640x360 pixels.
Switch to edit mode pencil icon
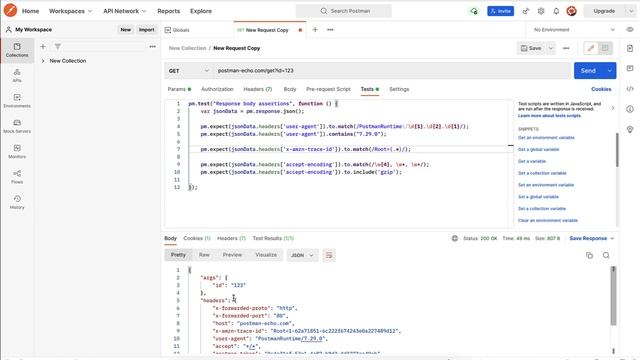[591, 48]
